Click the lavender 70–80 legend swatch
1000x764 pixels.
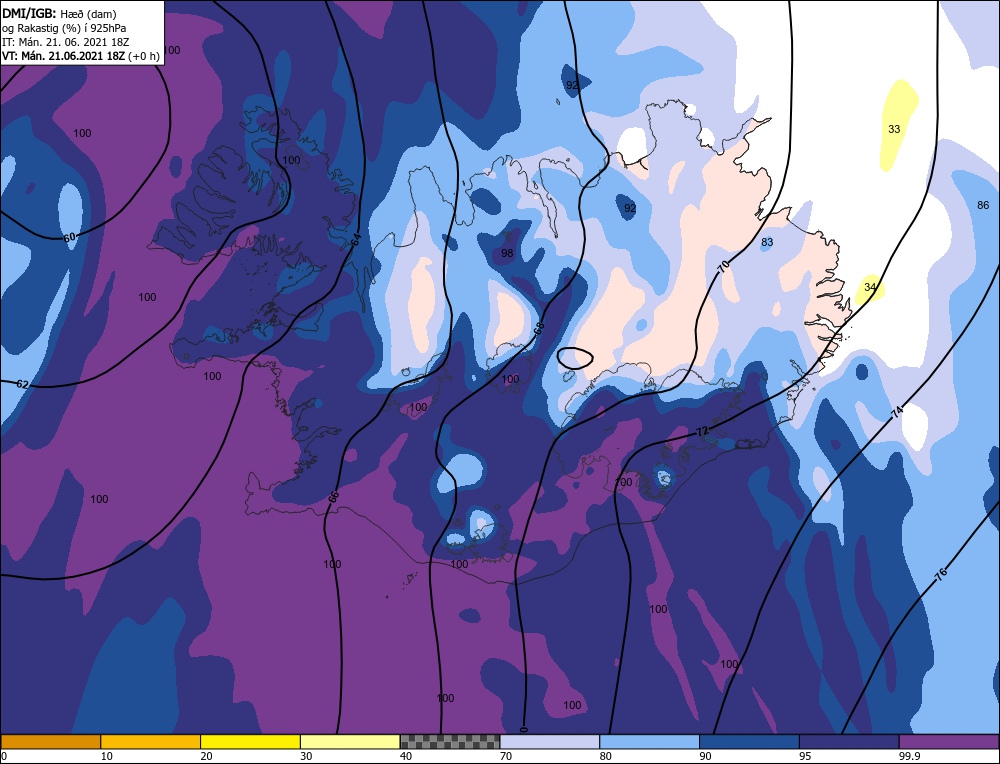coord(550,742)
